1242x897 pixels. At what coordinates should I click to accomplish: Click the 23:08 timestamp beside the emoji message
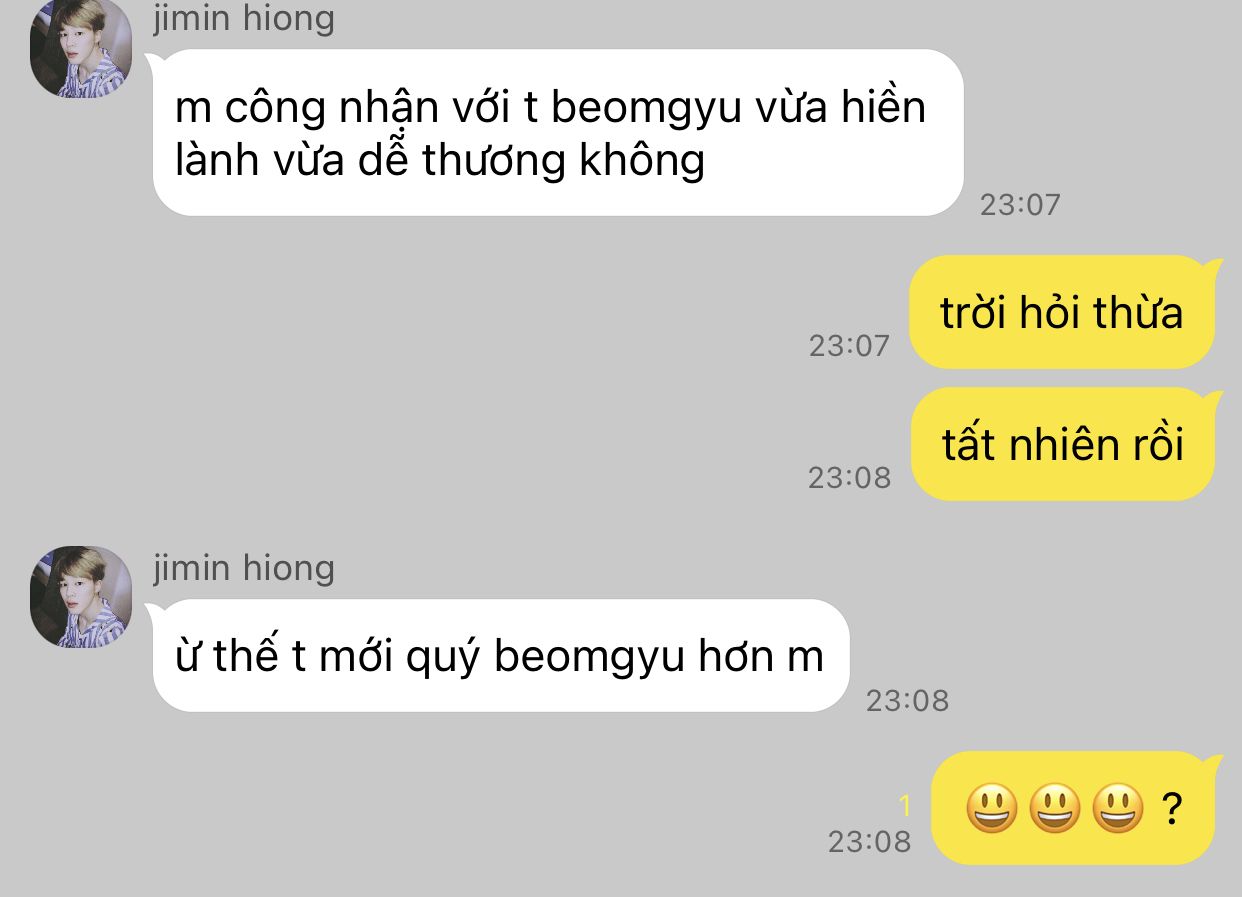tap(869, 842)
